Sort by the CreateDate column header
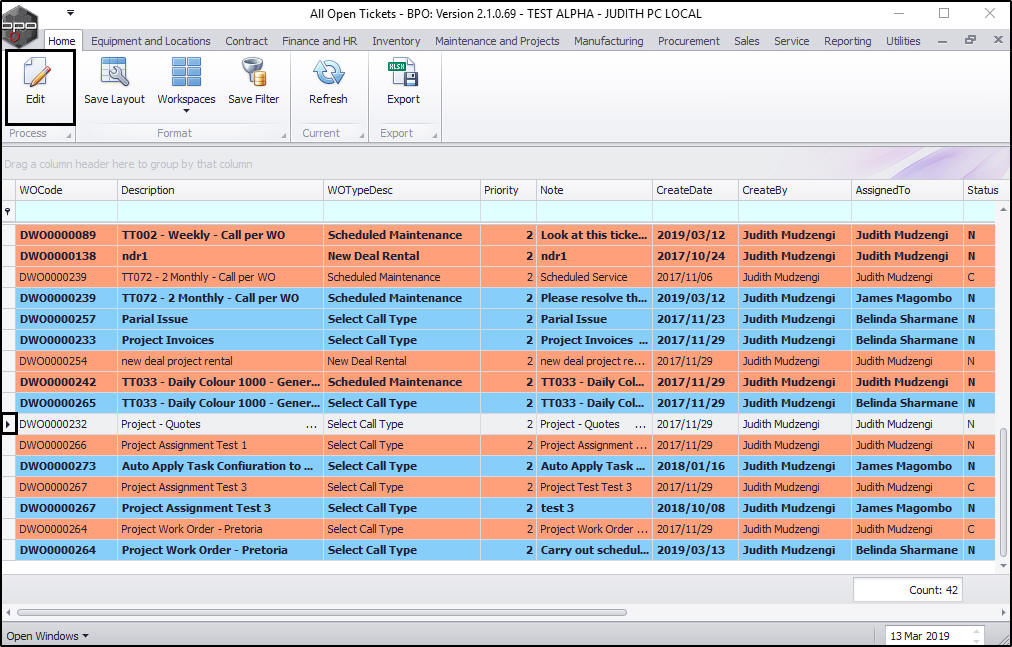 [684, 190]
